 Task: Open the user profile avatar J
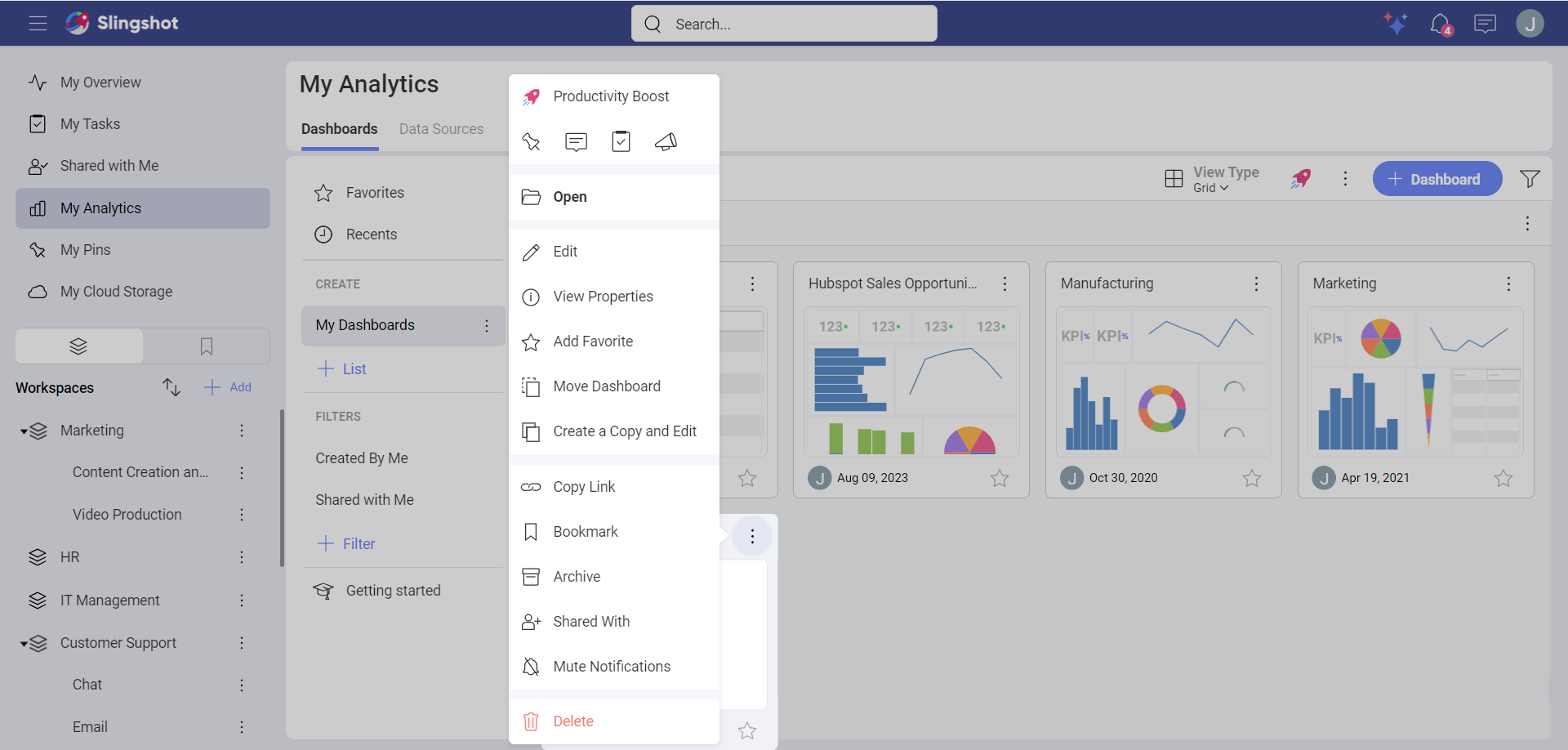pyautogui.click(x=1530, y=23)
